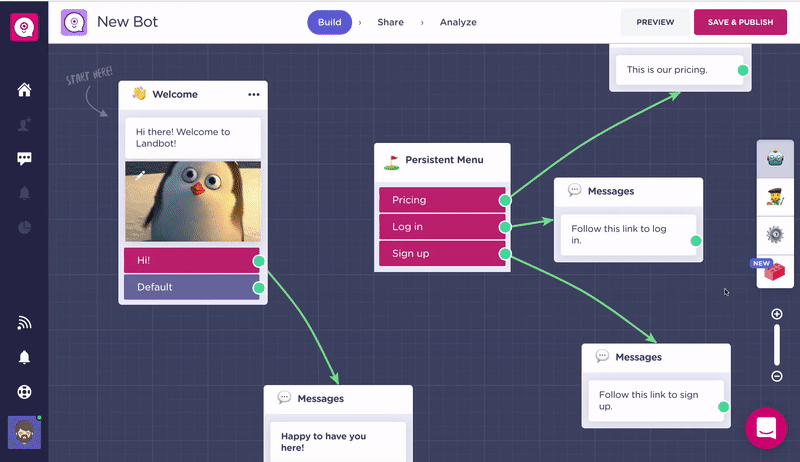This screenshot has height=462, width=800.
Task: Click the 'Follow this link to sign up.' message
Action: tap(656, 400)
